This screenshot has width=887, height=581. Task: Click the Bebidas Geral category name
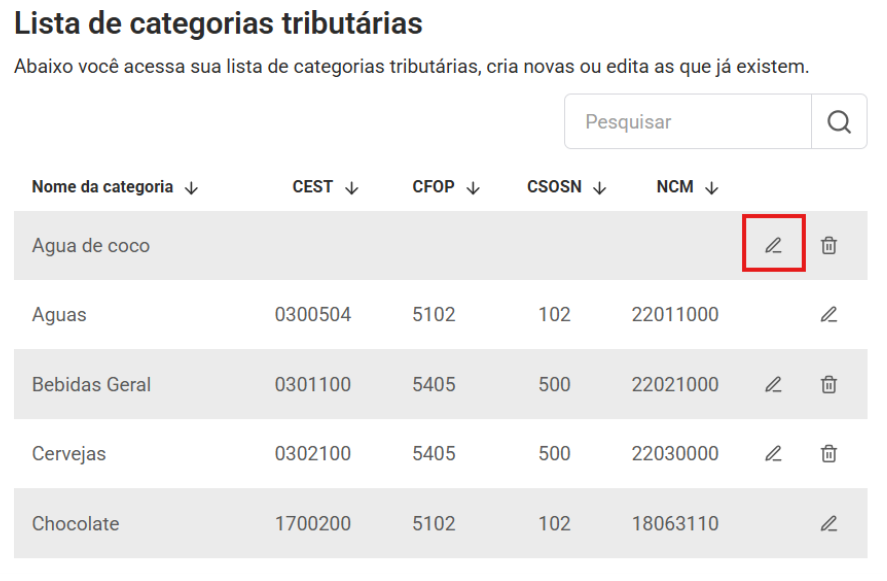pyautogui.click(x=91, y=384)
